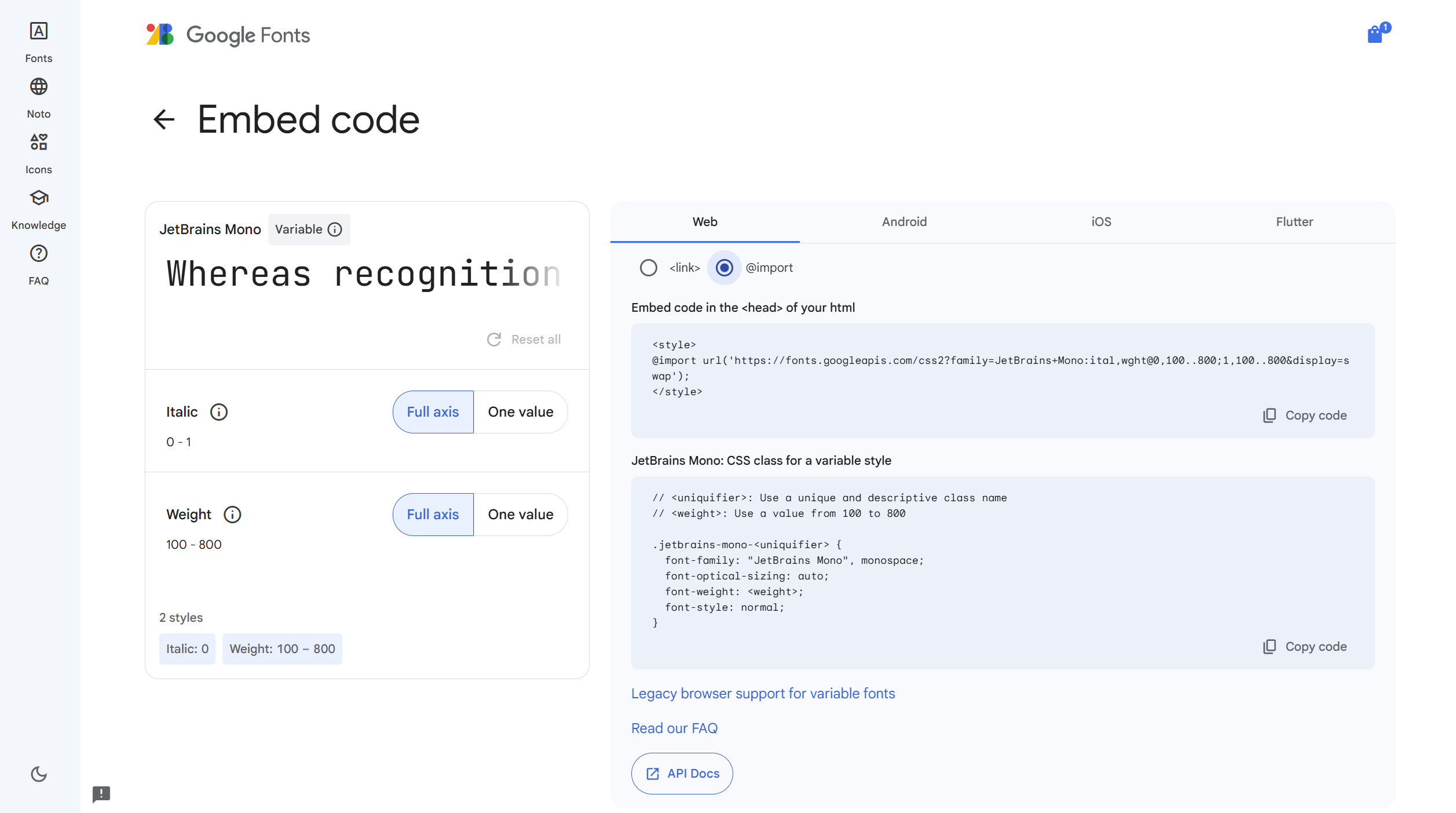
Task: Set Italic axis to One value
Action: point(520,412)
